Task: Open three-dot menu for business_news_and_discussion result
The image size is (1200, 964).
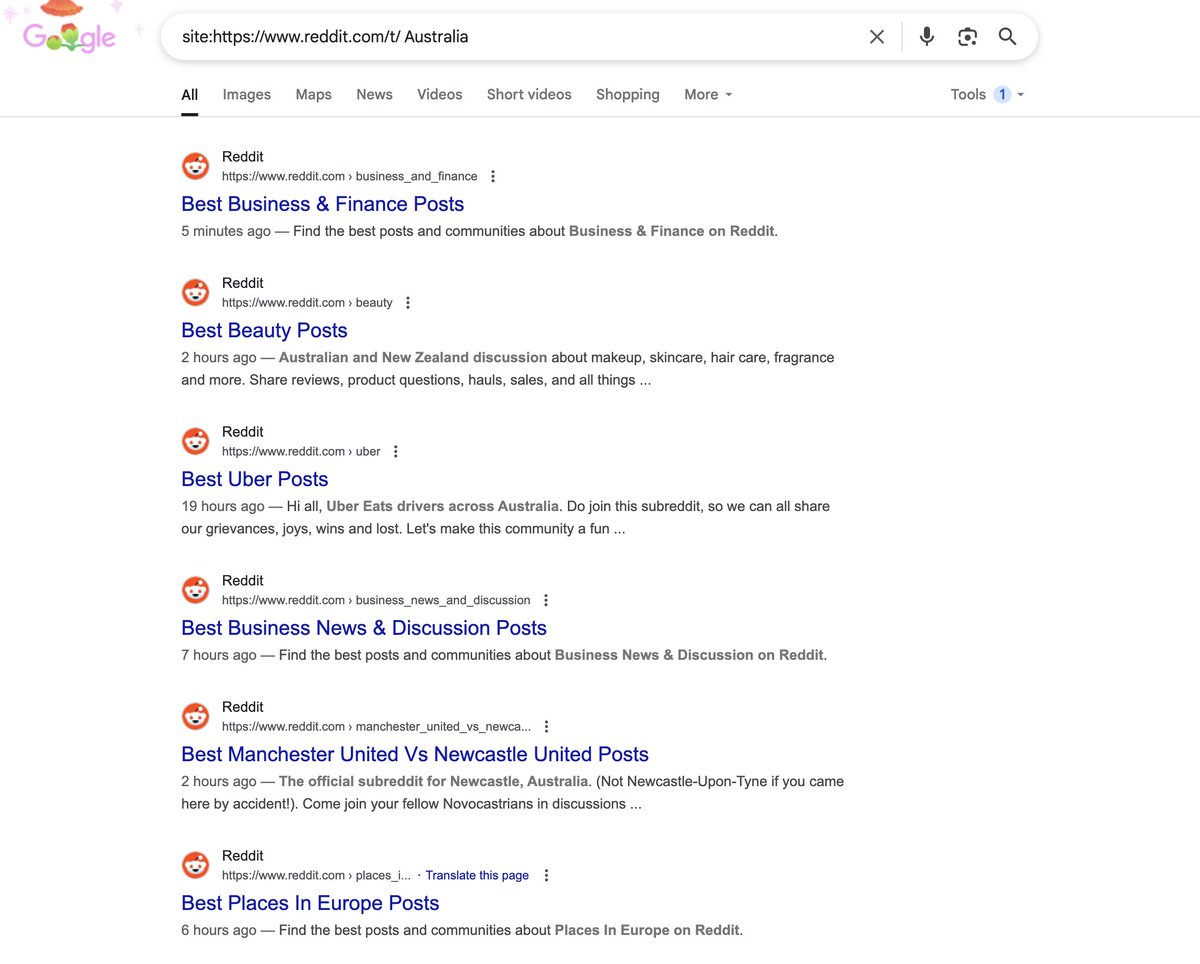Action: pyautogui.click(x=546, y=600)
